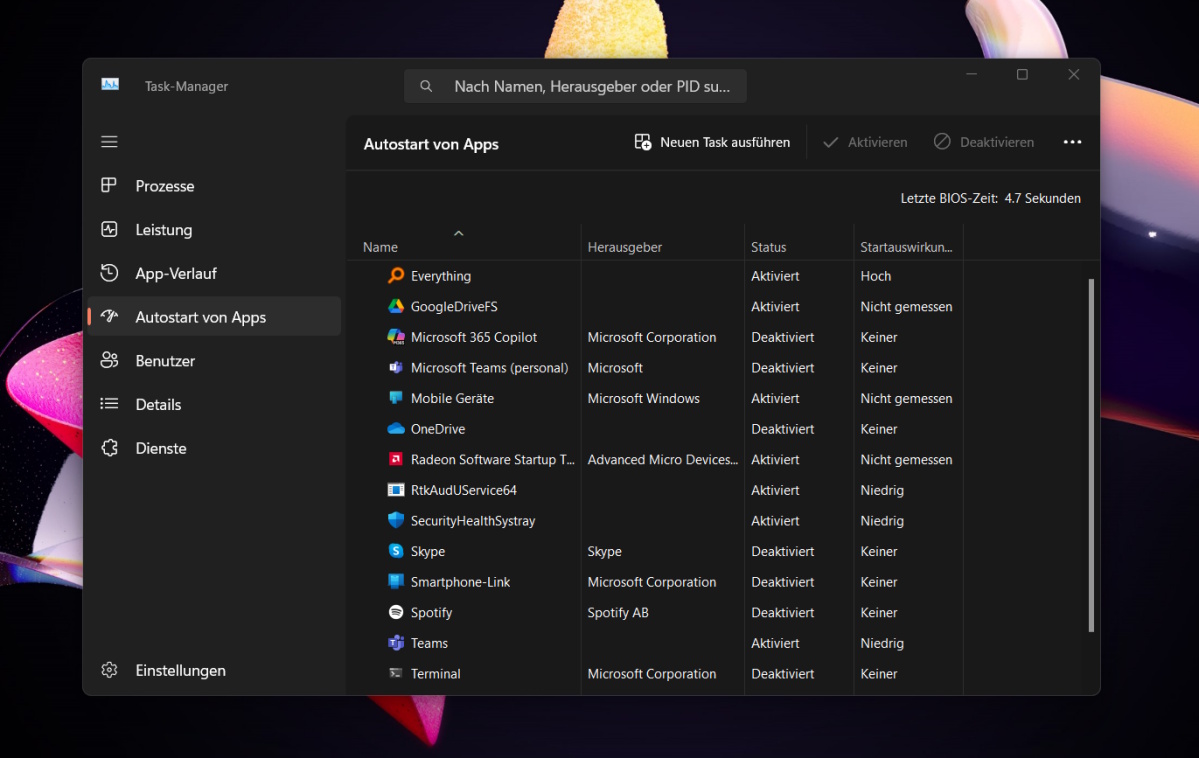The image size is (1199, 758).
Task: Click the Microsoft 365 Copilot icon
Action: tap(396, 337)
